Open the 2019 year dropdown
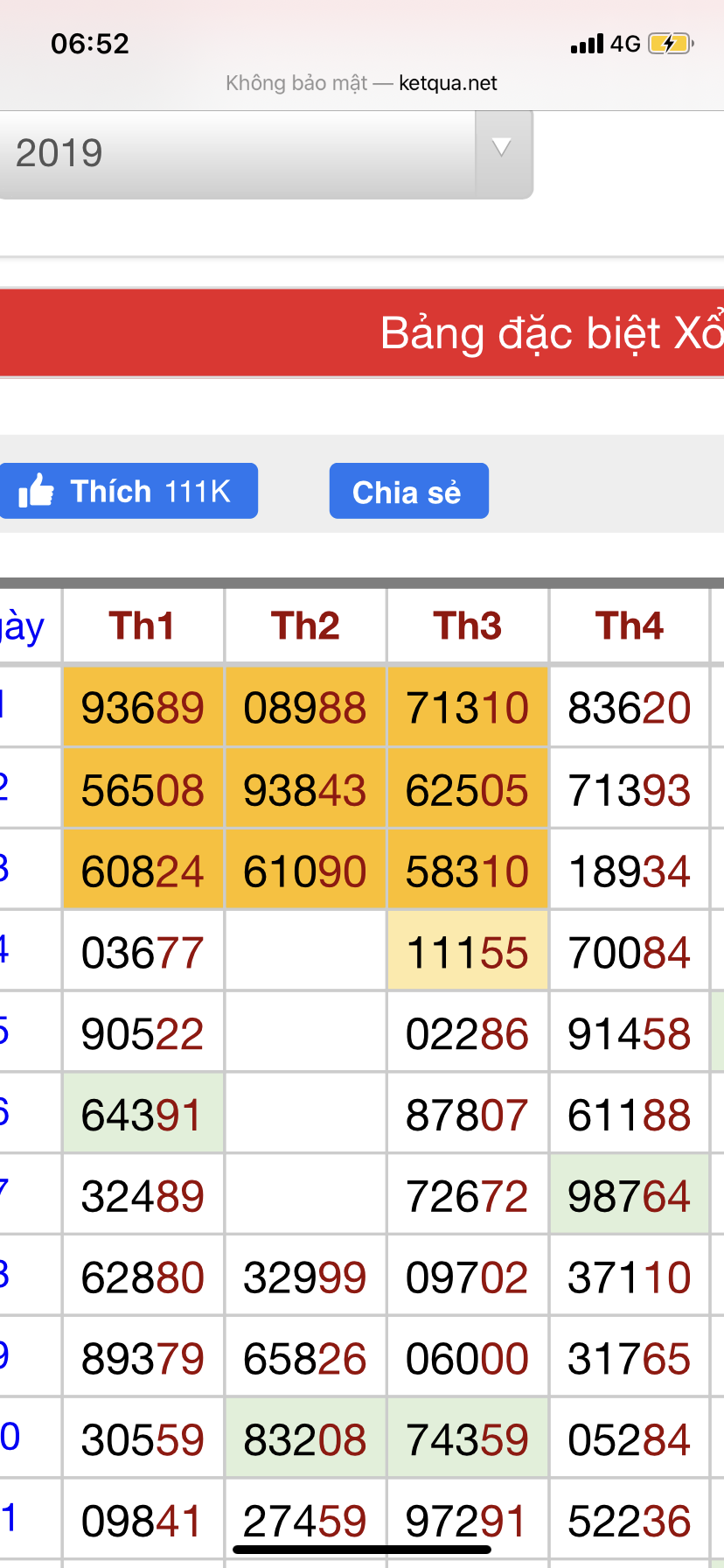This screenshot has width=724, height=1568. point(236,154)
